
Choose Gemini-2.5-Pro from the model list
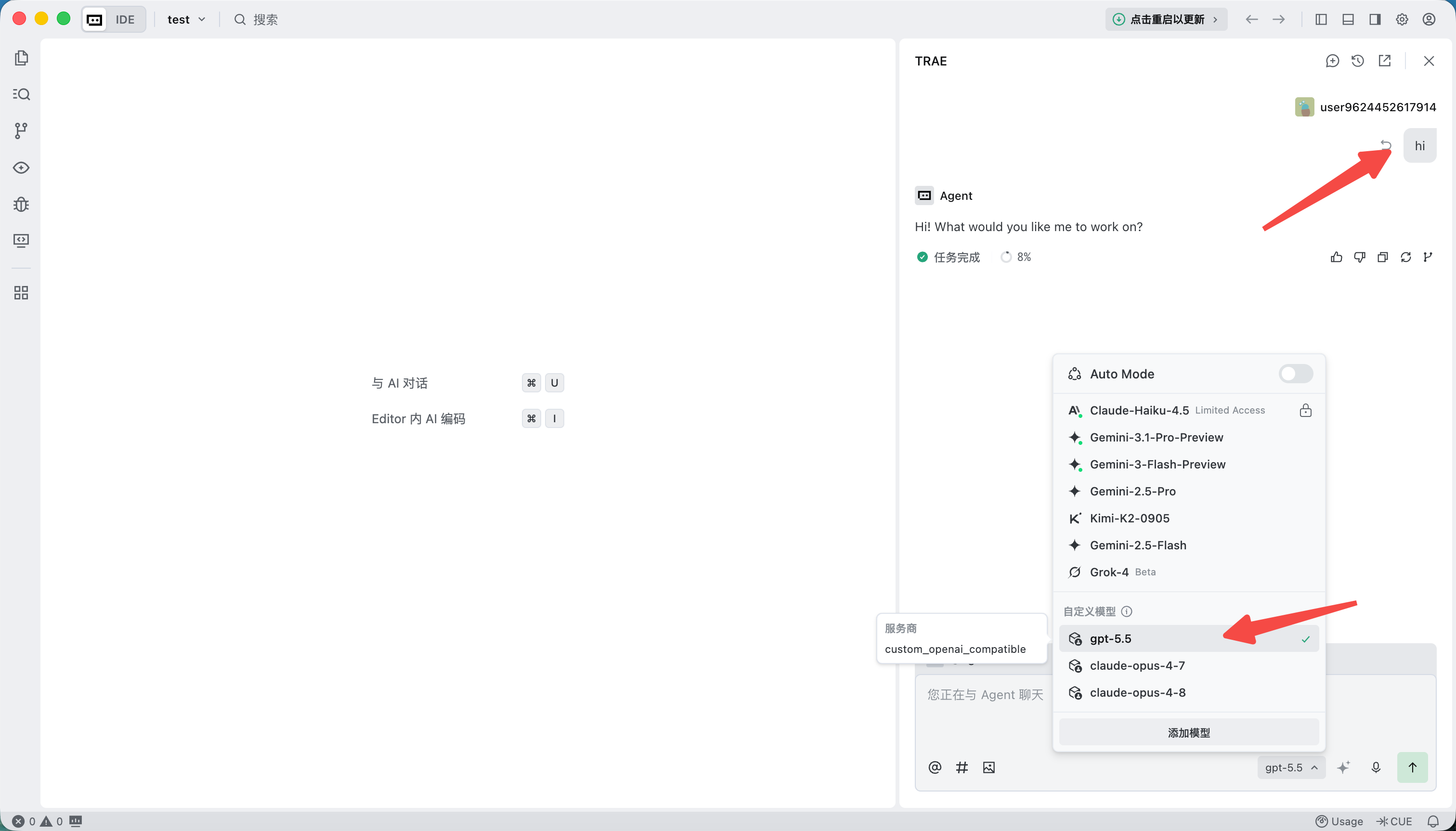1189,491
